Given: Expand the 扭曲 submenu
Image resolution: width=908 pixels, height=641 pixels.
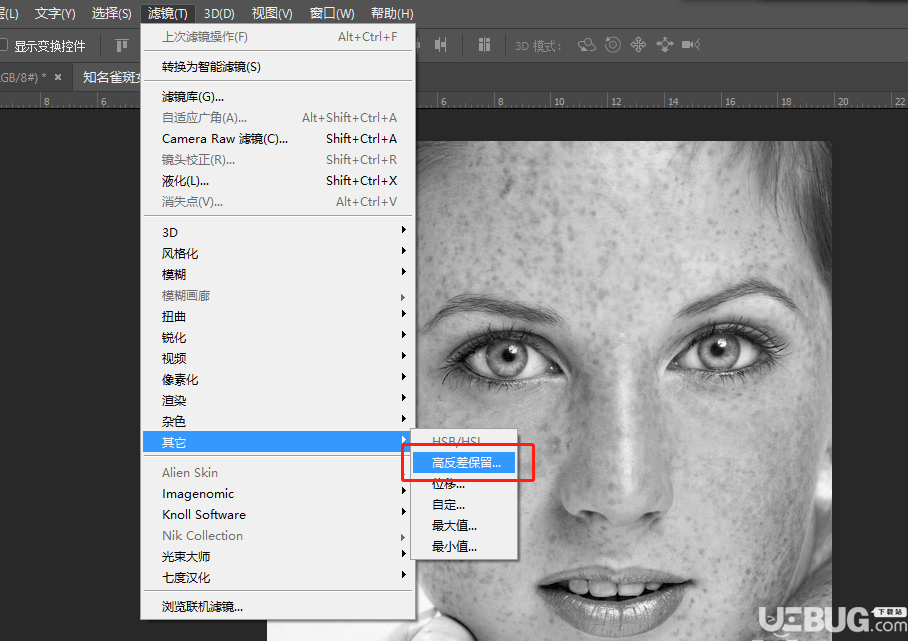Looking at the screenshot, I should coord(279,316).
